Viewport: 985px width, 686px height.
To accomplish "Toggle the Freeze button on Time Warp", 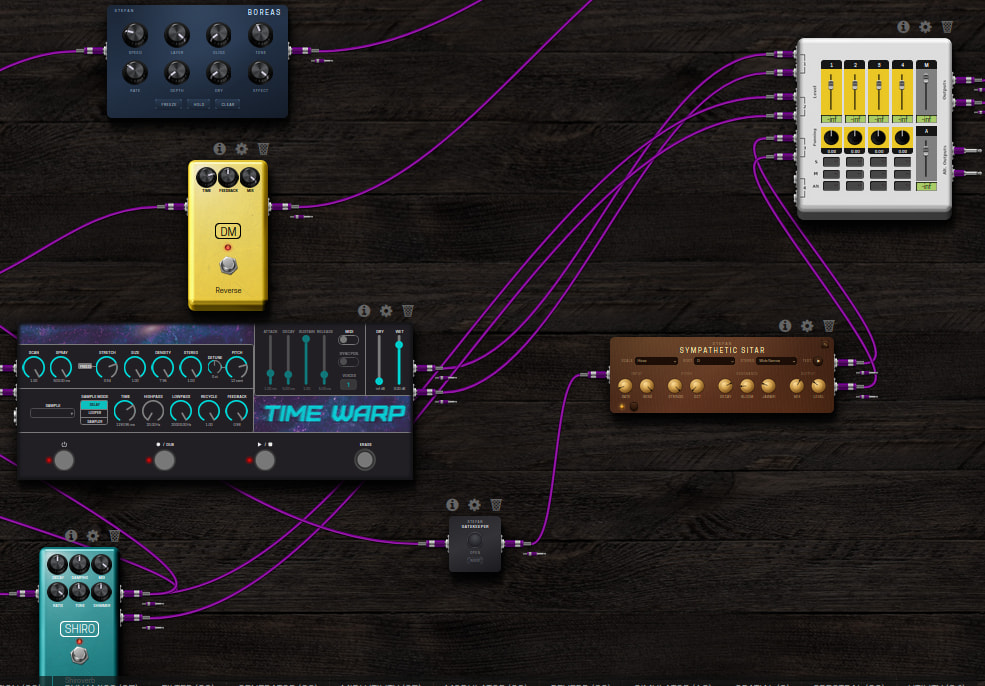I will 85,366.
